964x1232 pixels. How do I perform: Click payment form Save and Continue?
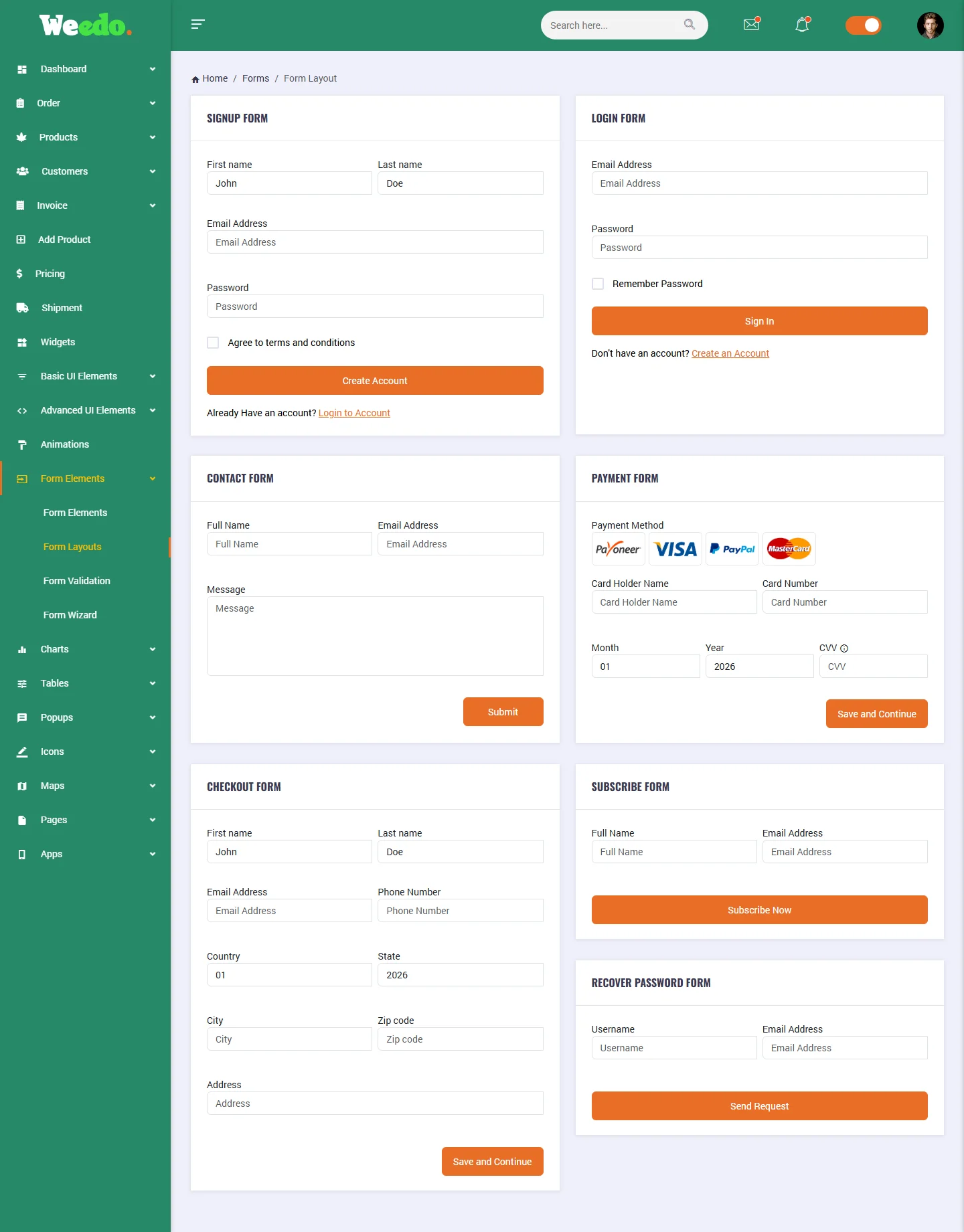pos(876,714)
